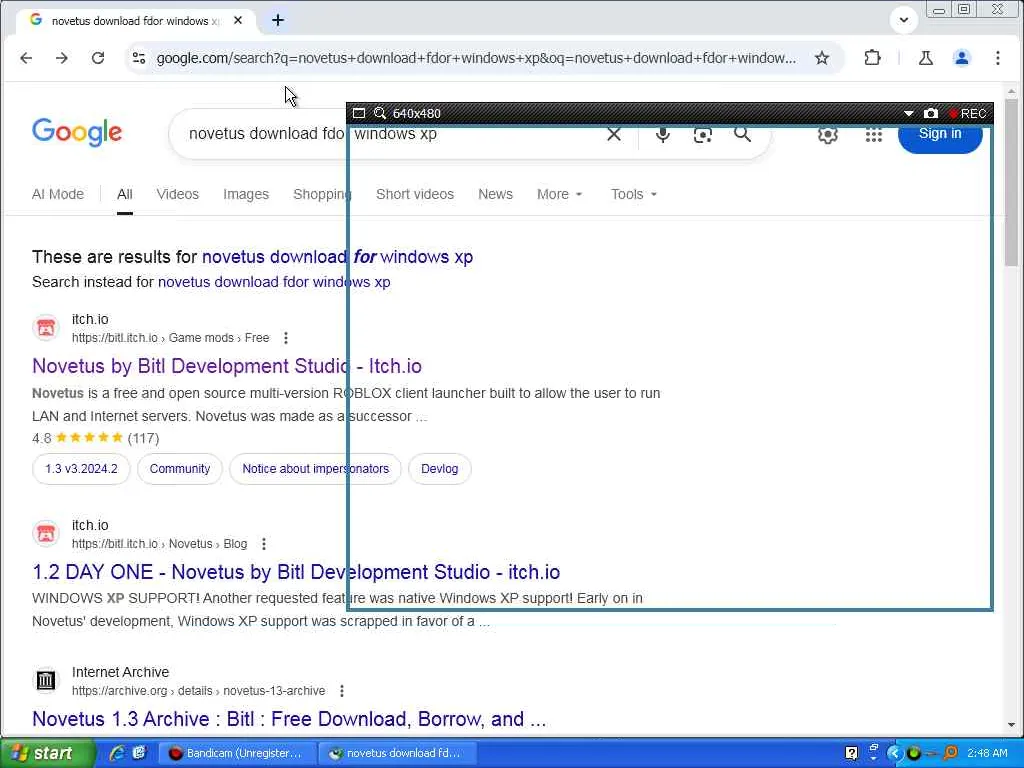Click the Sign in button
The height and width of the screenshot is (768, 1024).
pos(940,135)
